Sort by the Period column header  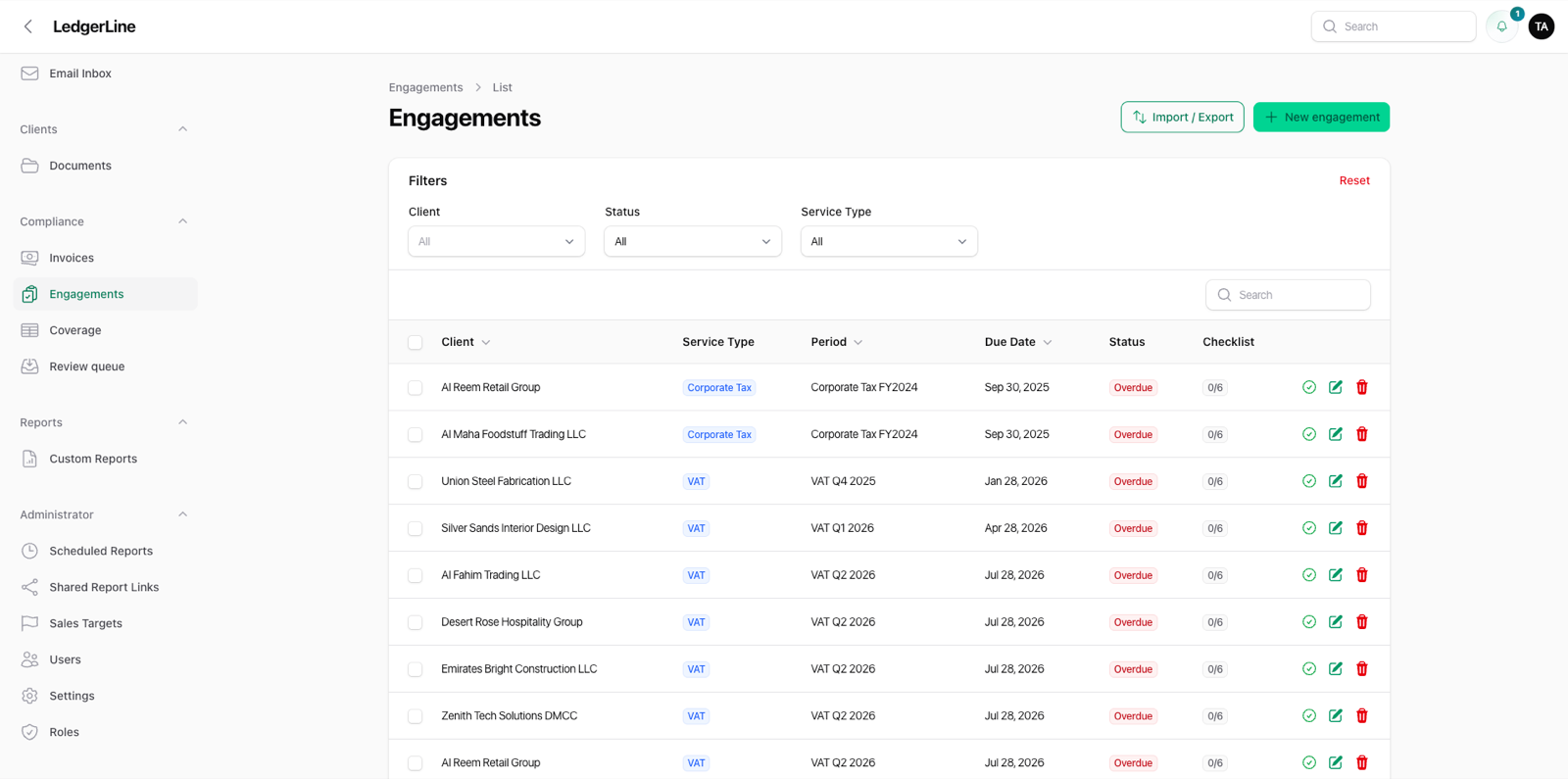click(x=836, y=342)
